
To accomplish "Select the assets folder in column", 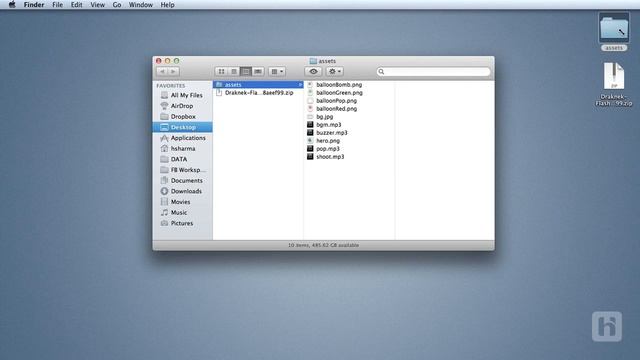I will (x=258, y=84).
